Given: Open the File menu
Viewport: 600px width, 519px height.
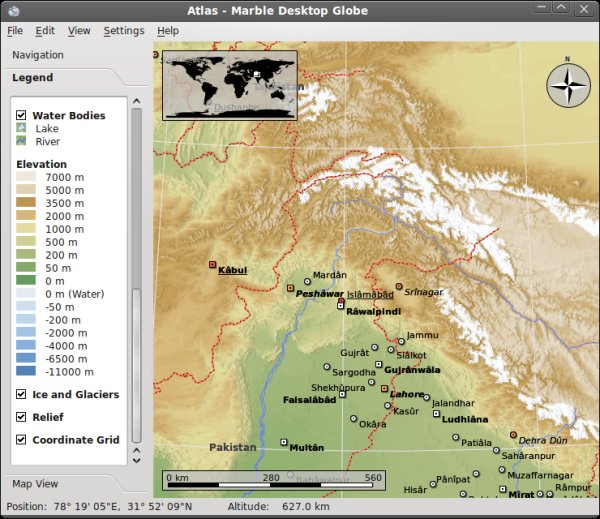Looking at the screenshot, I should coord(15,31).
